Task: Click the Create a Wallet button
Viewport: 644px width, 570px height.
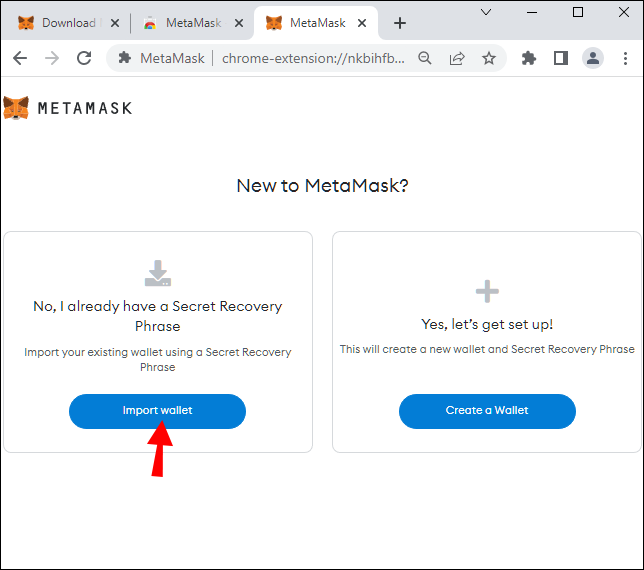Action: (x=487, y=411)
